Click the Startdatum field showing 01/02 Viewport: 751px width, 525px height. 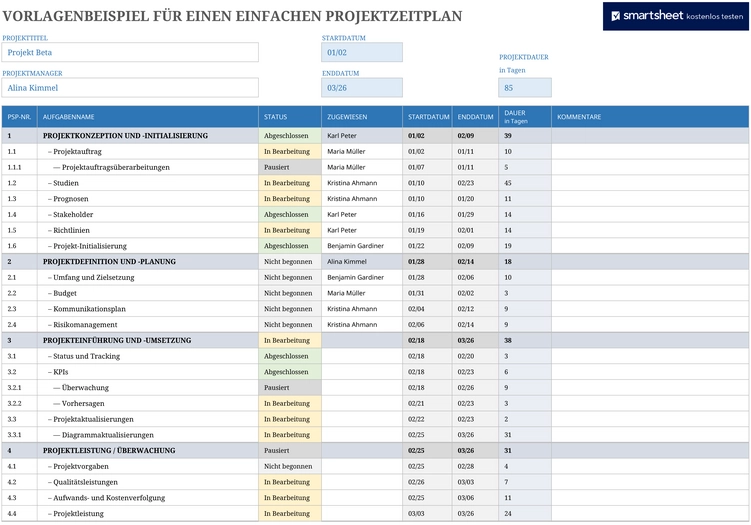pos(362,52)
